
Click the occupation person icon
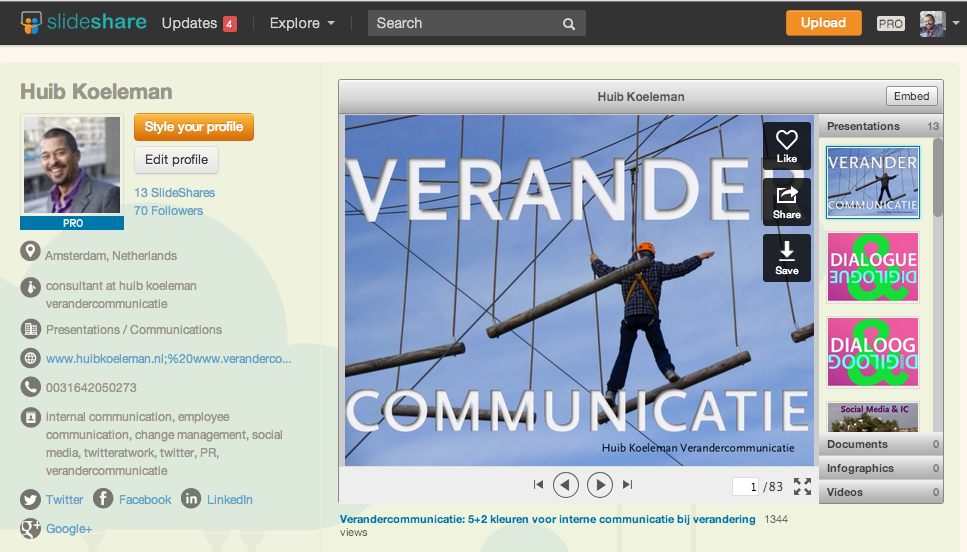coord(30,287)
